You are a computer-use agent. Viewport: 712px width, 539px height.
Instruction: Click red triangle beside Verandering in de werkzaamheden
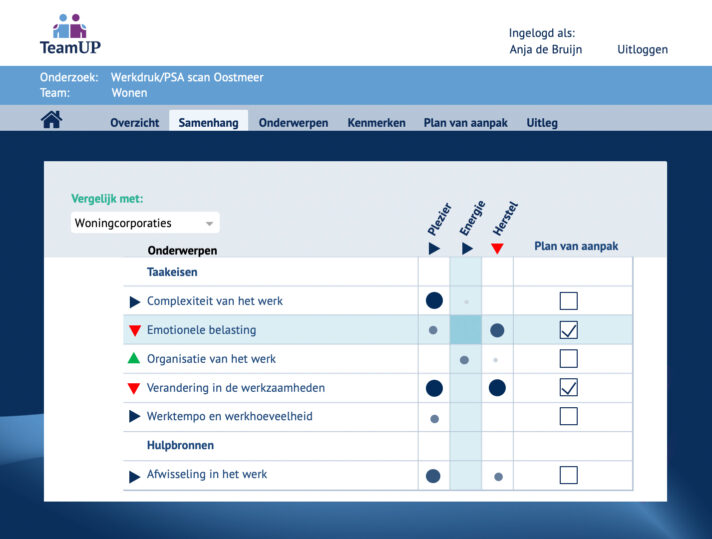pos(134,388)
